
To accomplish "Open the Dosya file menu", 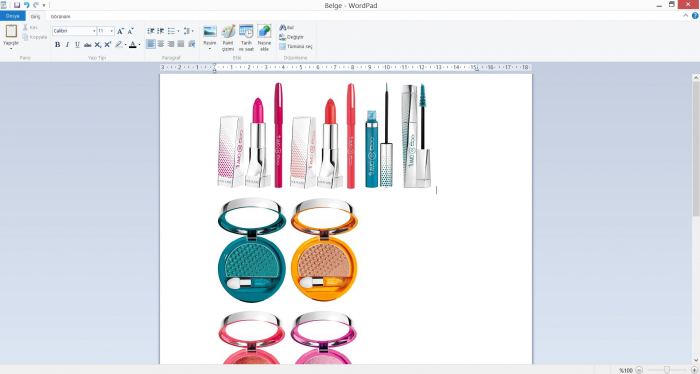I will pos(12,16).
